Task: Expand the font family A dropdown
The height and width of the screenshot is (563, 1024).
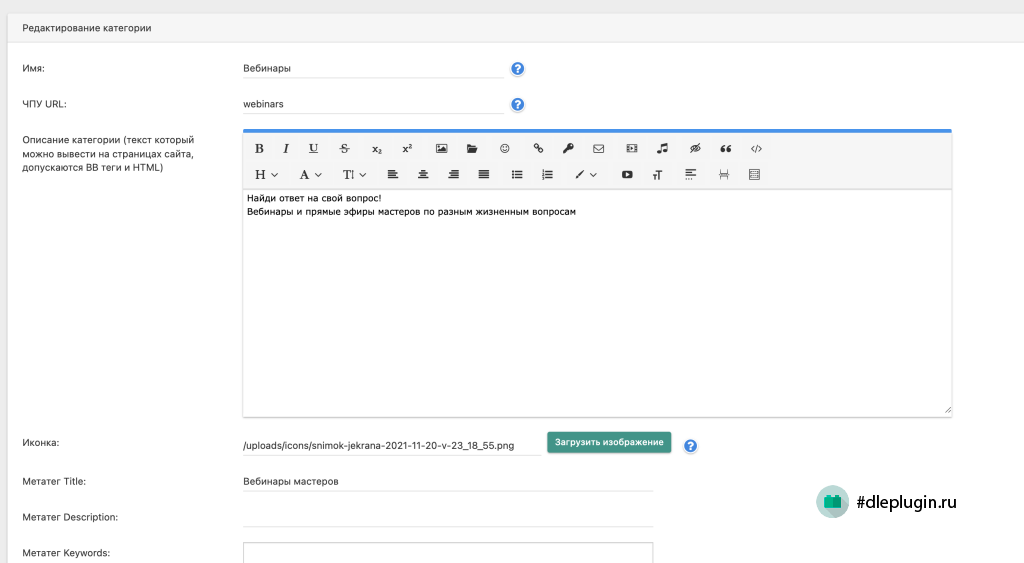Action: point(310,175)
